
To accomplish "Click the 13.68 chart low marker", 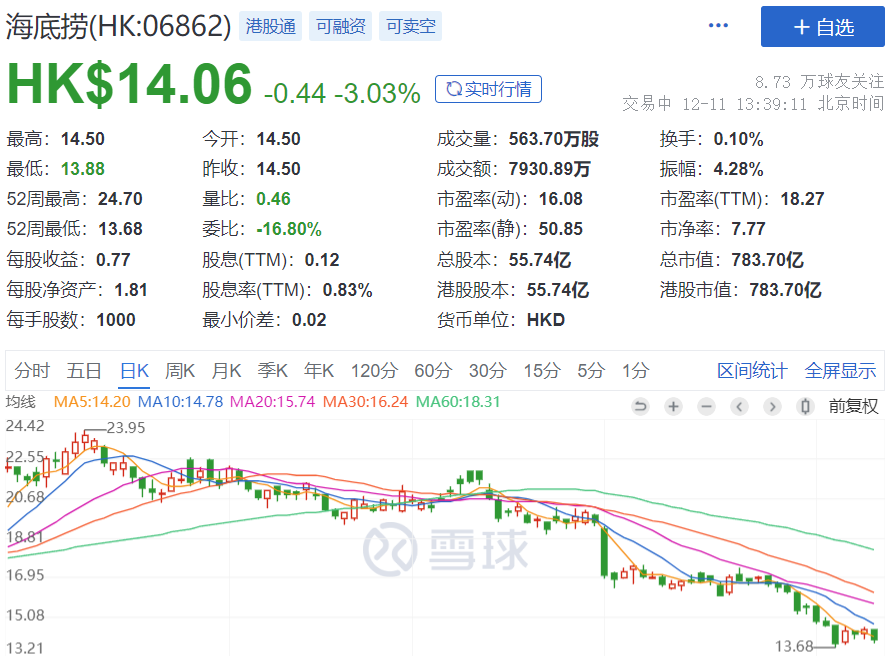I will (x=794, y=646).
